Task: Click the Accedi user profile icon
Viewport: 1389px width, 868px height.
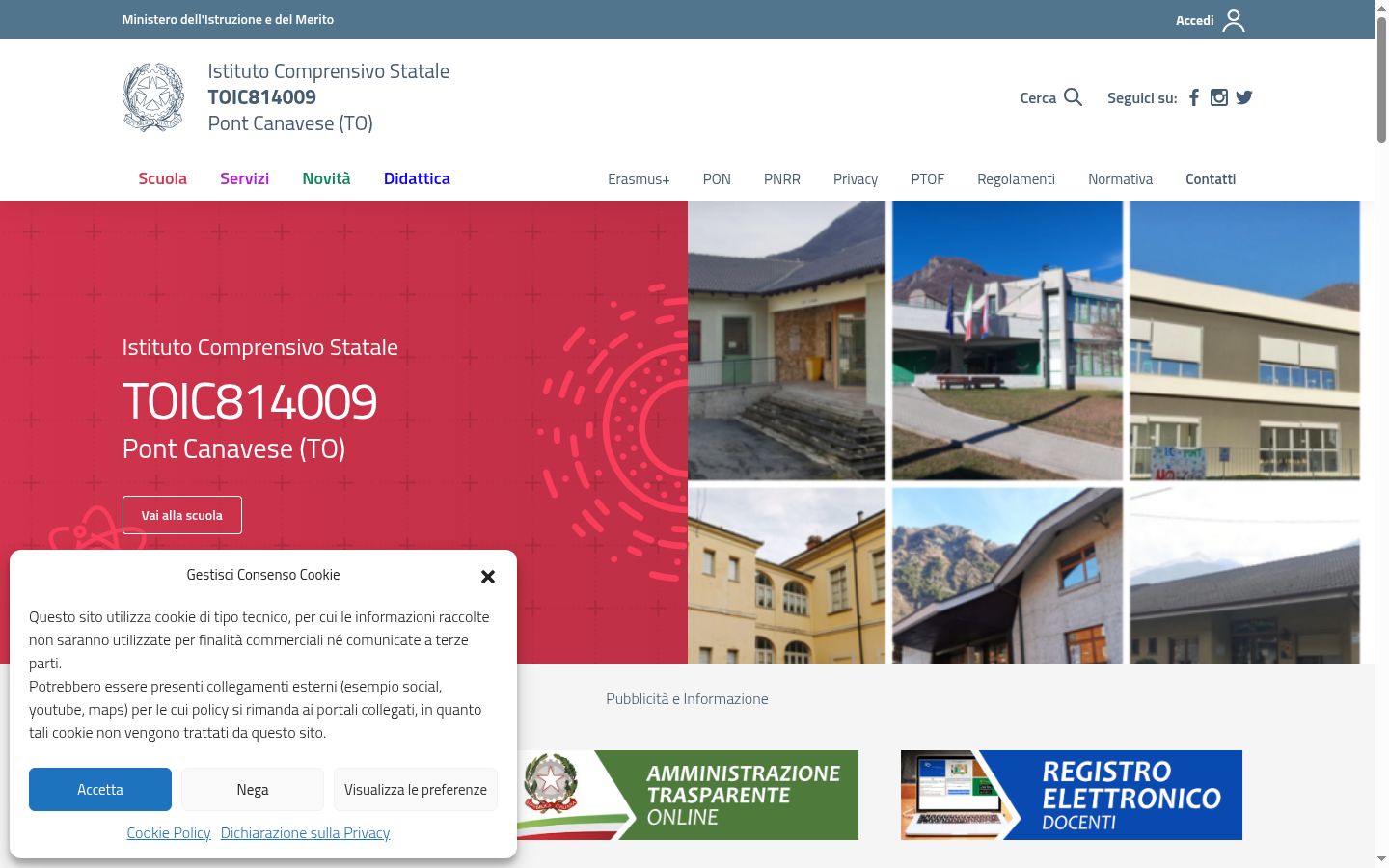Action: click(1234, 20)
